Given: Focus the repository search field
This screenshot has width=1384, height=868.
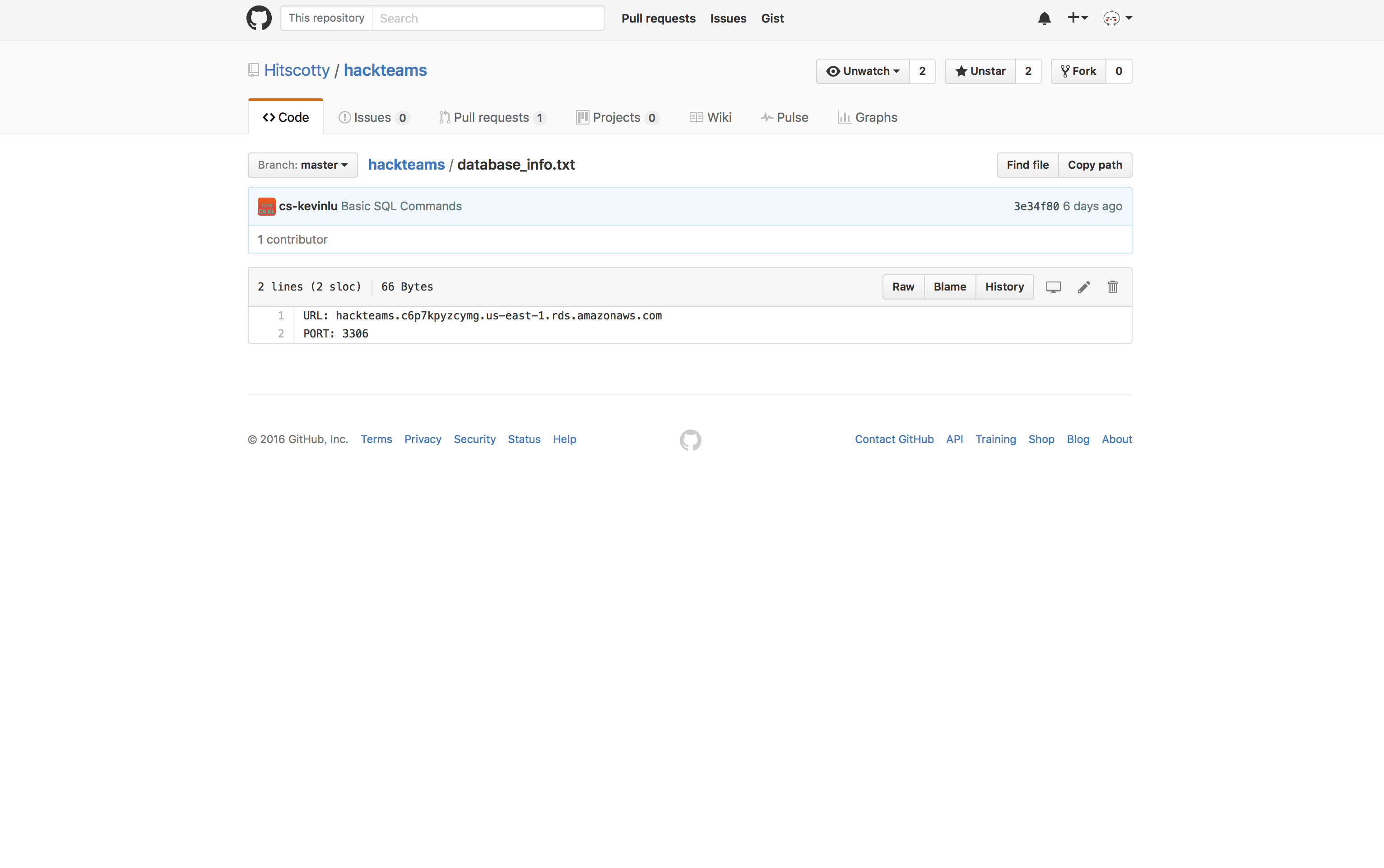Looking at the screenshot, I should point(488,18).
